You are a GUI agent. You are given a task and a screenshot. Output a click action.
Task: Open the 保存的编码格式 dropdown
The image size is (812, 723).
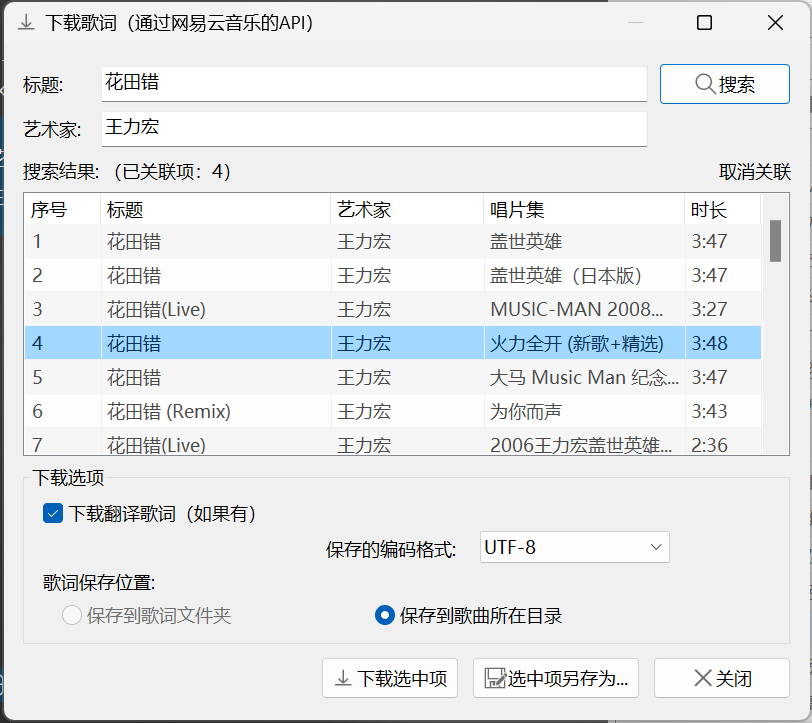(x=574, y=547)
